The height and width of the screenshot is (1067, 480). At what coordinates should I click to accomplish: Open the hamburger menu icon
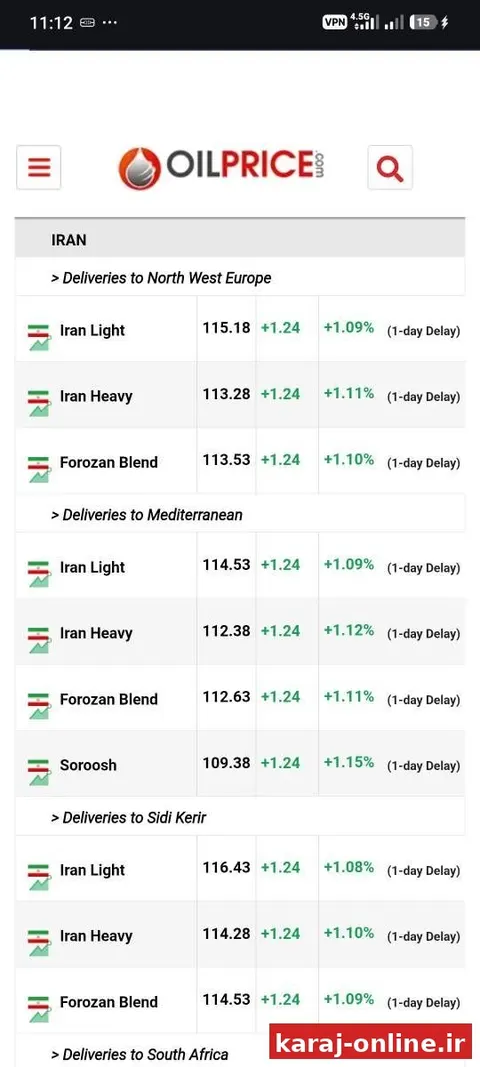(39, 167)
